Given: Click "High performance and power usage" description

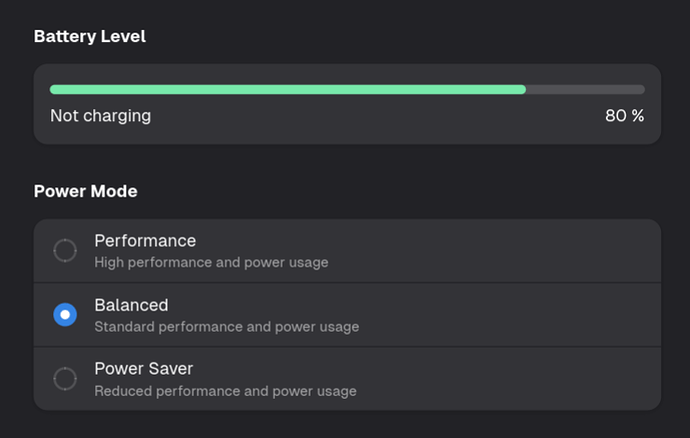Looking at the screenshot, I should click(x=211, y=263).
